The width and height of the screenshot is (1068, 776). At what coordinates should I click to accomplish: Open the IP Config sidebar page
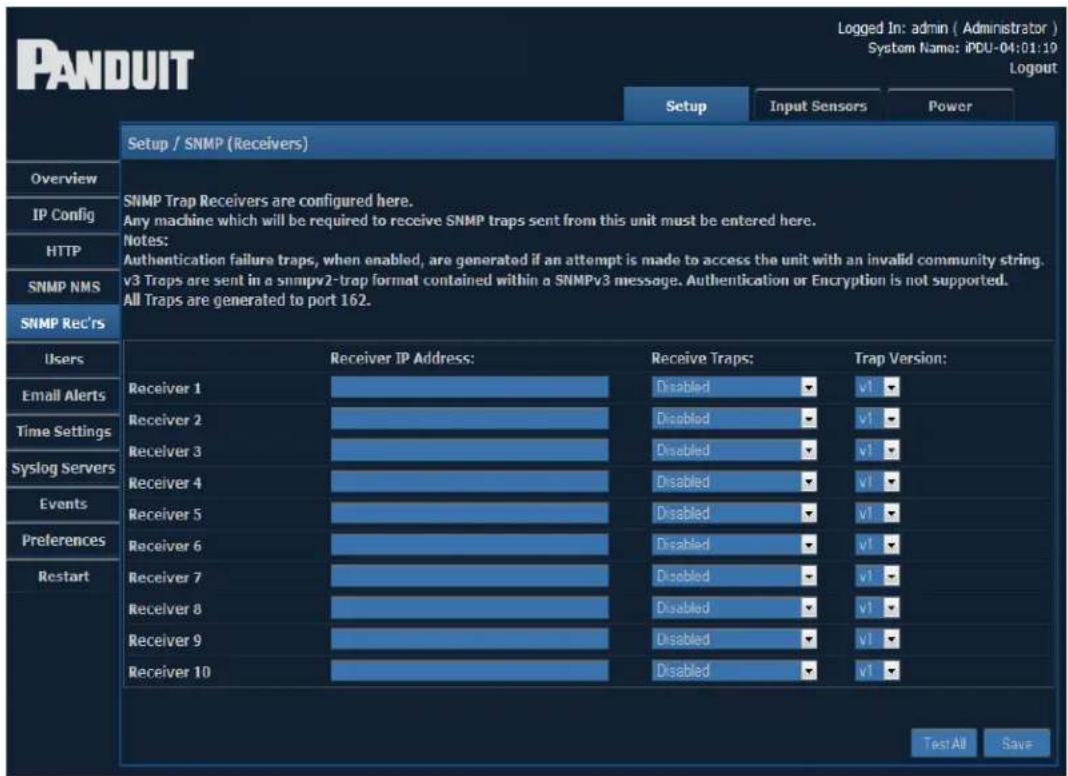(63, 215)
